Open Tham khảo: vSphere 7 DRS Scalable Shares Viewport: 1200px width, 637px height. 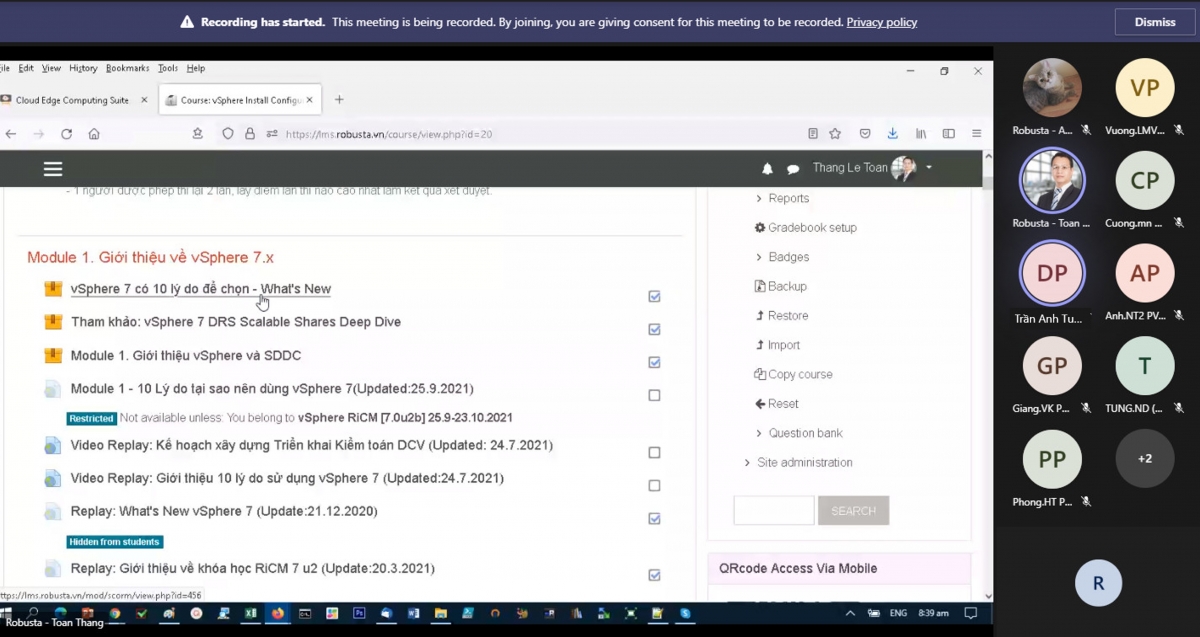[x=236, y=322]
